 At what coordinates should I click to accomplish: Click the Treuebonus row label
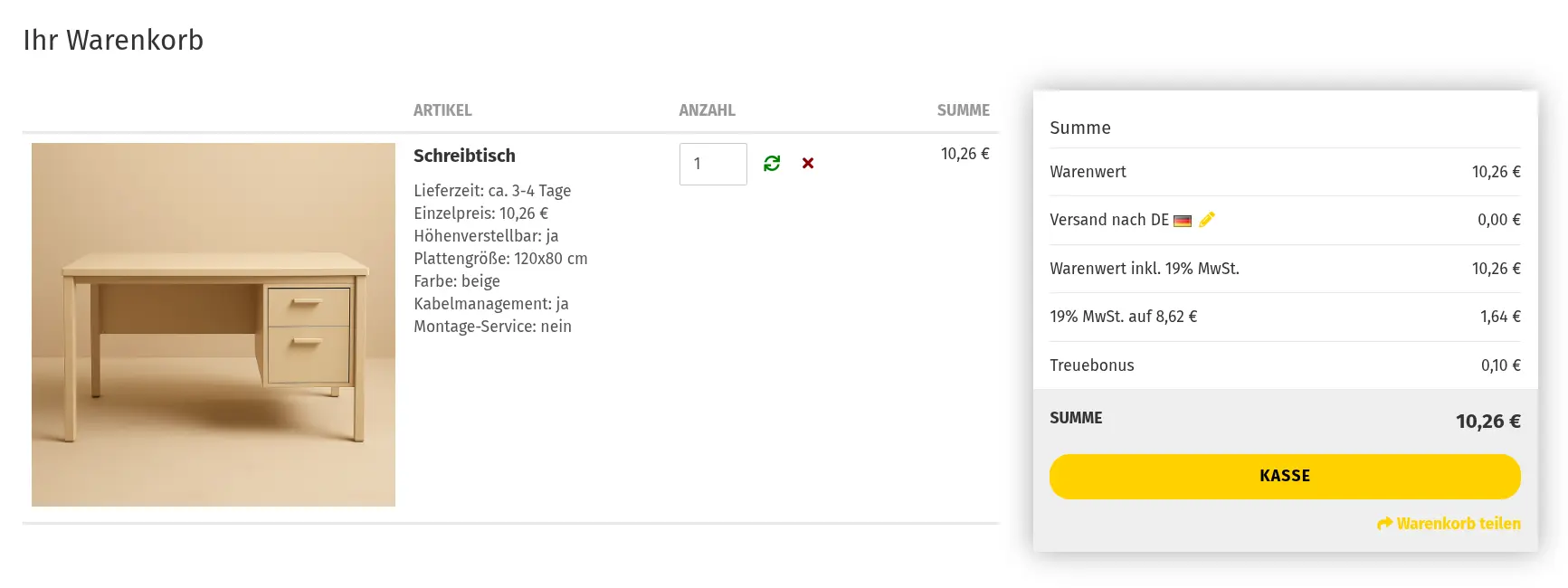pyautogui.click(x=1091, y=365)
